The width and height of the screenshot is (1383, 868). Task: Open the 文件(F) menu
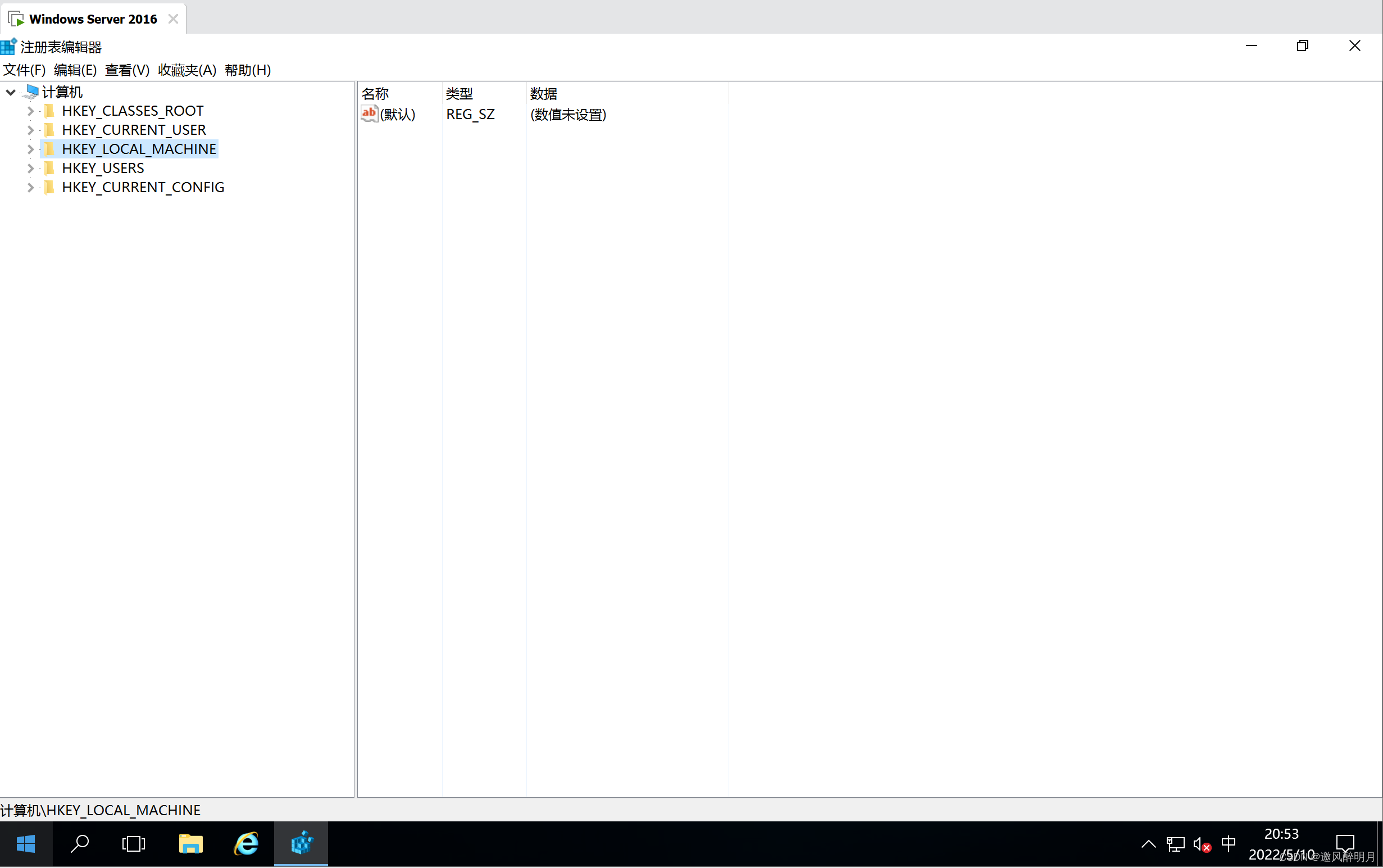click(x=24, y=70)
